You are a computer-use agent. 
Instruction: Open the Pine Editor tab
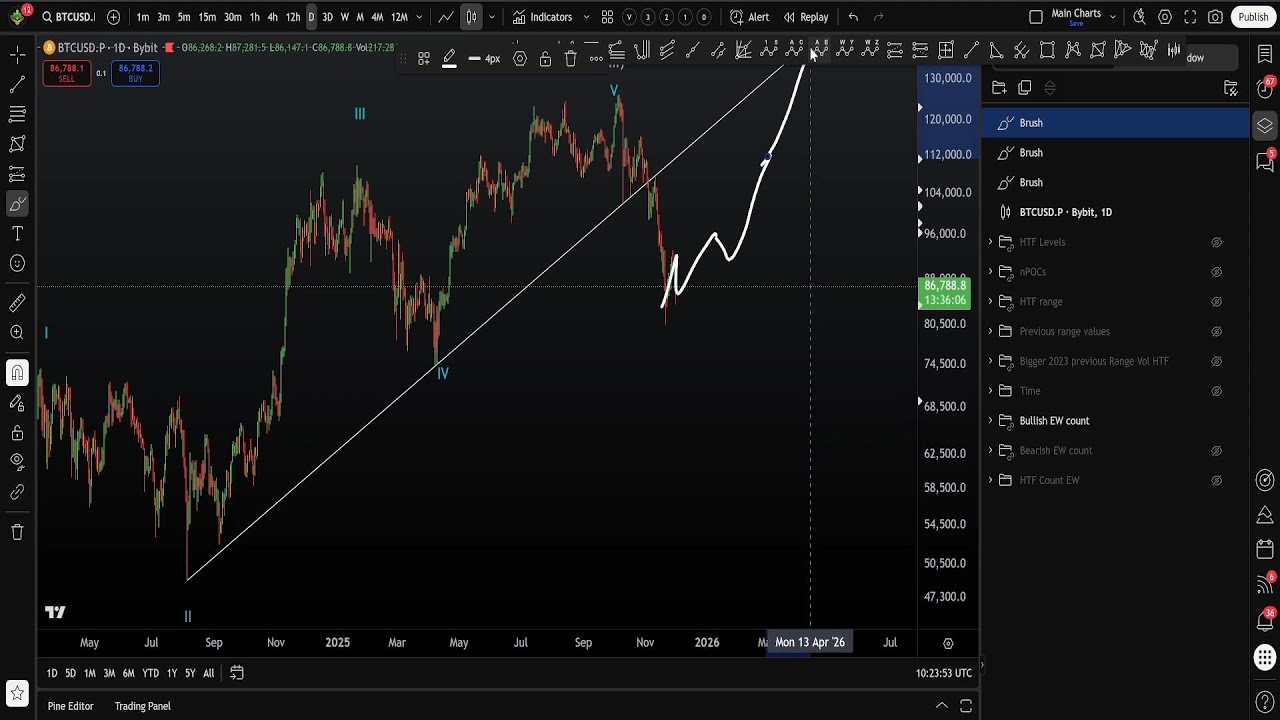pos(70,706)
